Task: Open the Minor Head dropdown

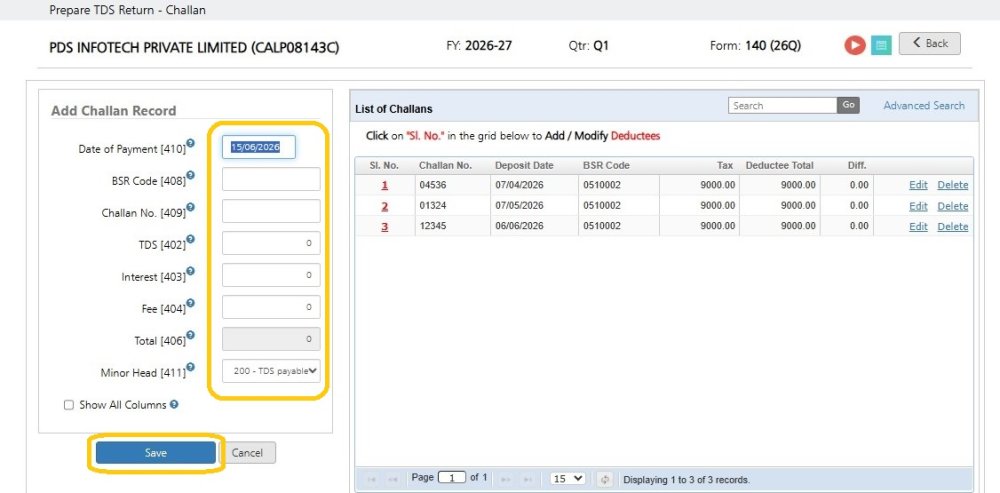Action: (271, 371)
